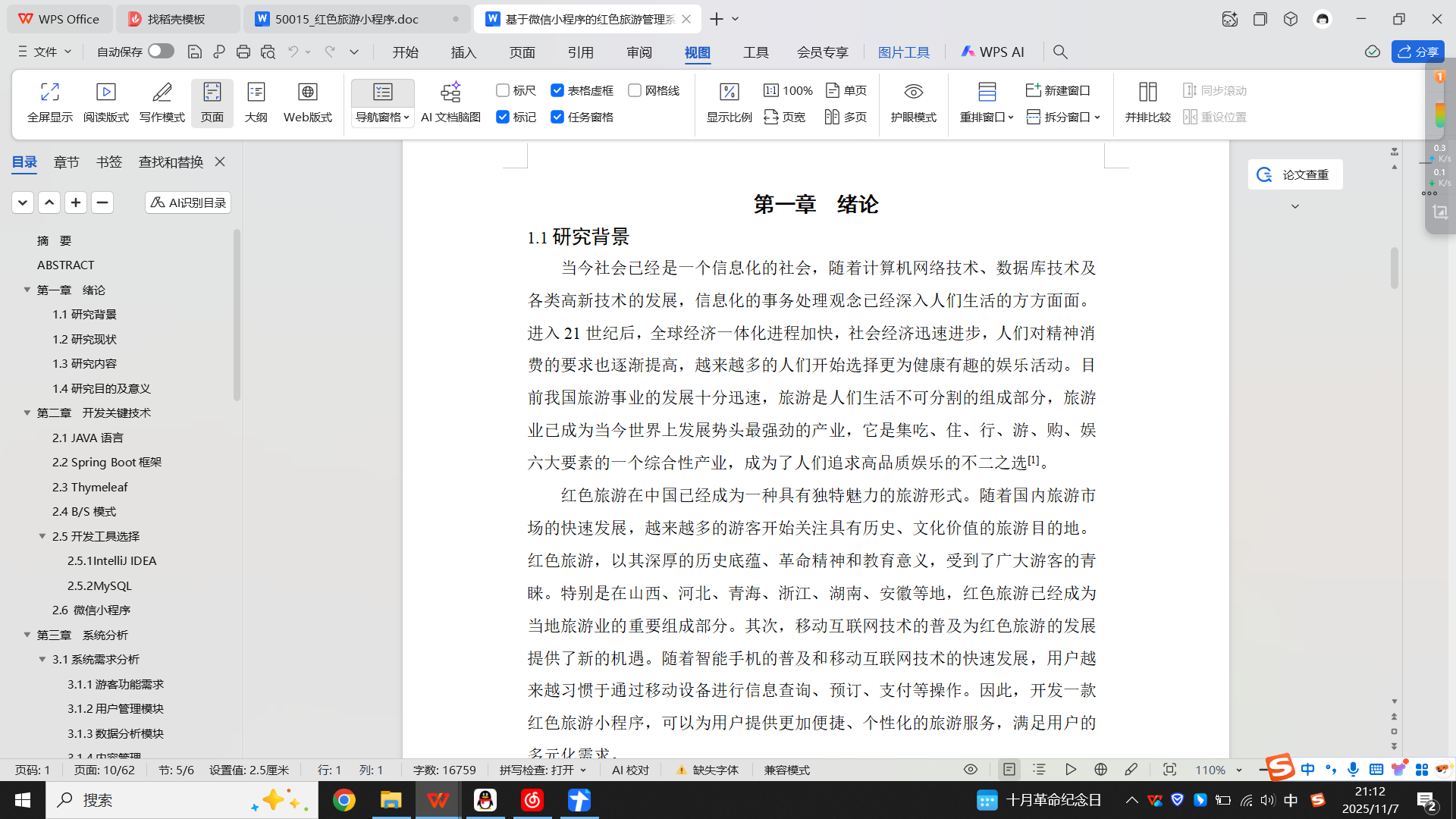Viewport: 1456px width, 819px height.
Task: Expand the 拆分窗口 dropdown arrow
Action: click(1097, 117)
